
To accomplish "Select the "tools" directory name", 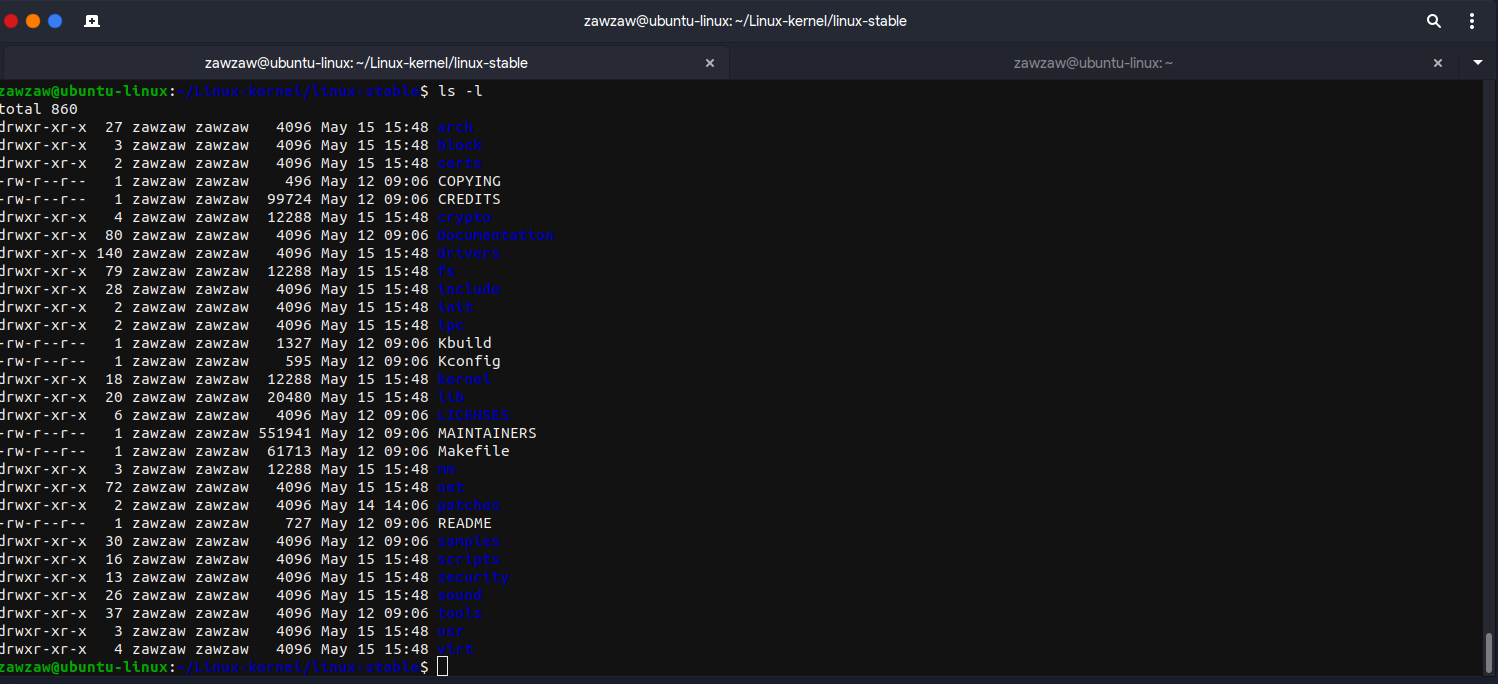I will tap(460, 613).
